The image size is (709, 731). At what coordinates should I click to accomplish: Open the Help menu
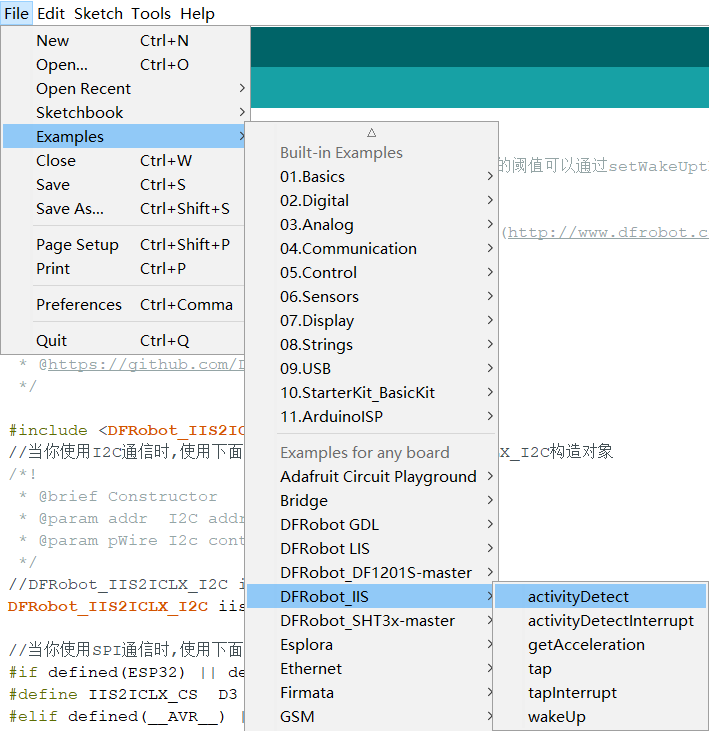pos(197,14)
